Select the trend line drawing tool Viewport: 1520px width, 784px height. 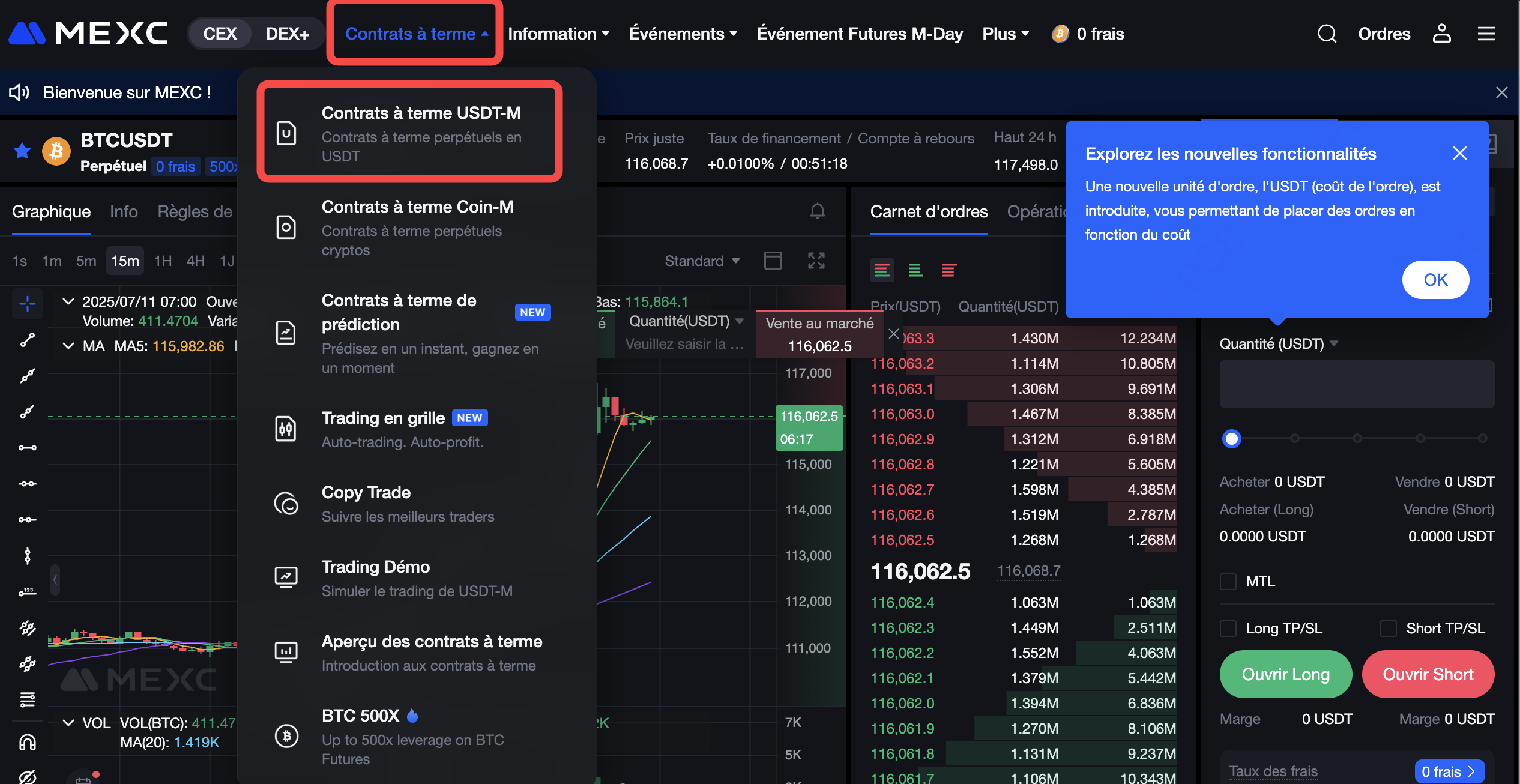pos(27,340)
